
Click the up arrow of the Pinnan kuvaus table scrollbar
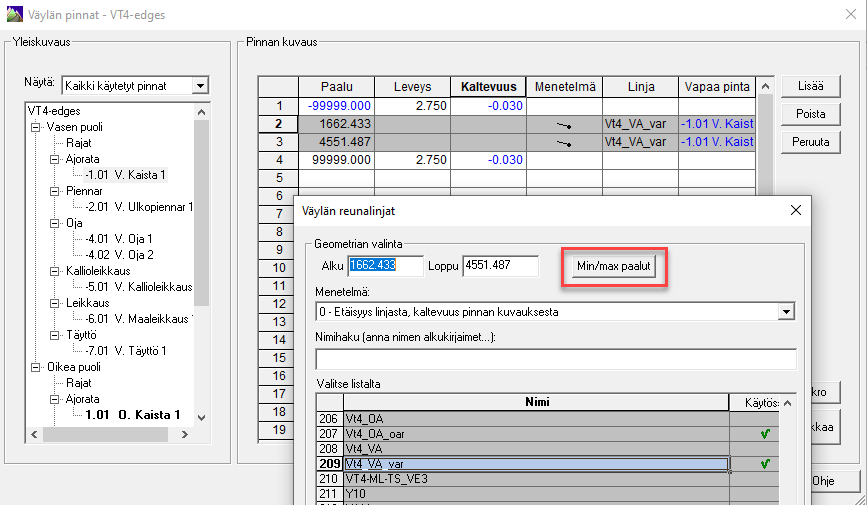(765, 86)
